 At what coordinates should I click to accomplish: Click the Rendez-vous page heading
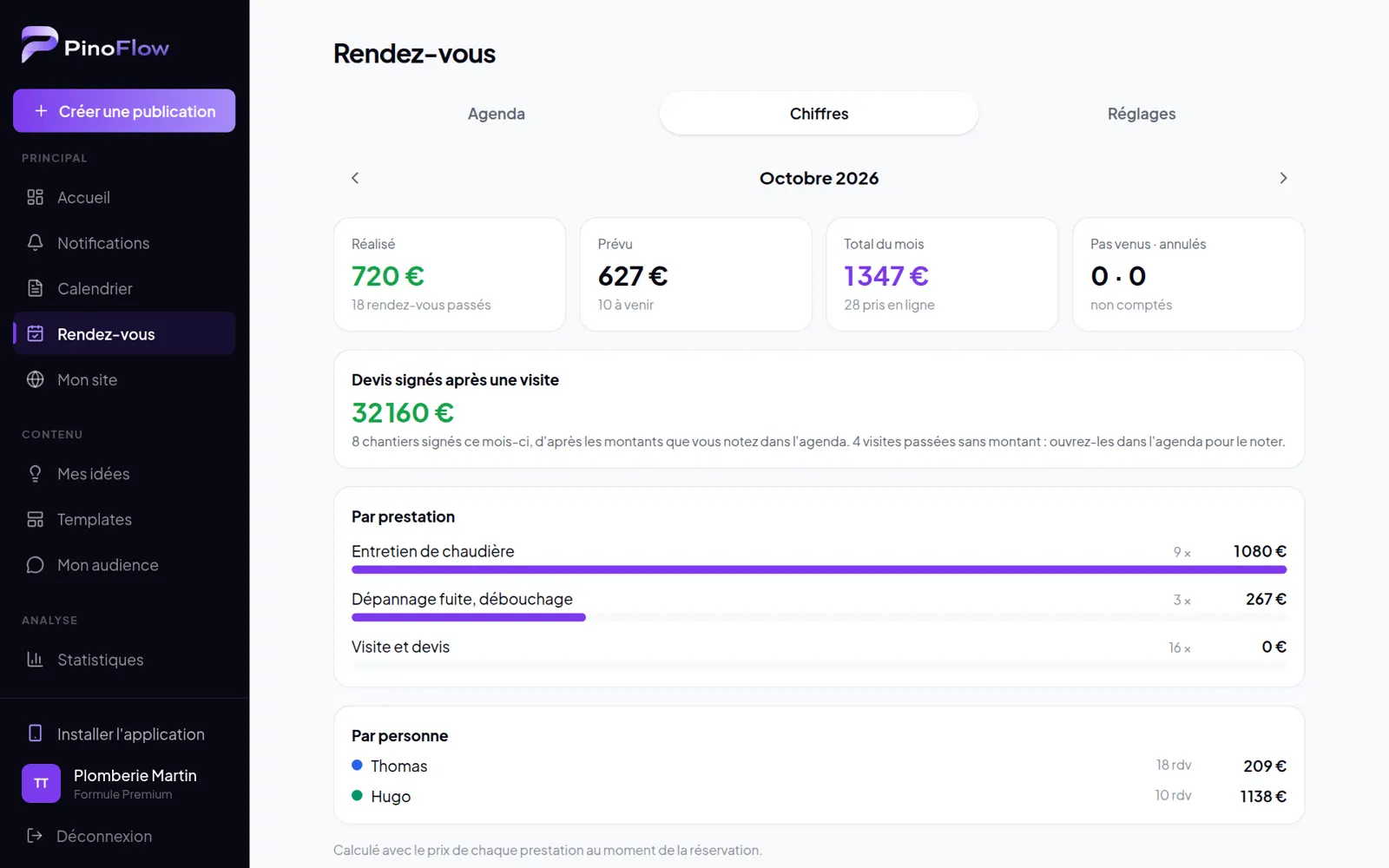414,54
